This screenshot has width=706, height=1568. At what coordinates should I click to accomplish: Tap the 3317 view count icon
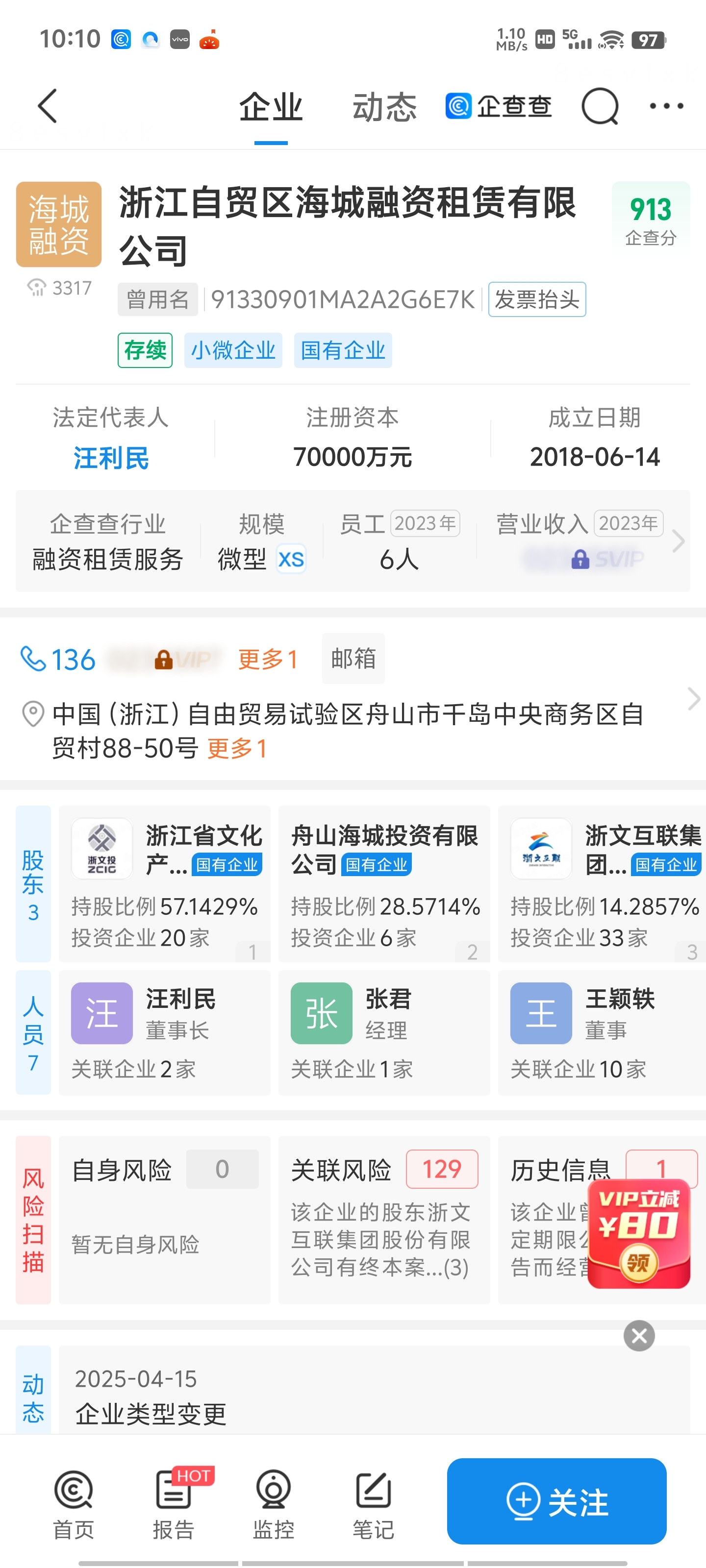point(37,287)
